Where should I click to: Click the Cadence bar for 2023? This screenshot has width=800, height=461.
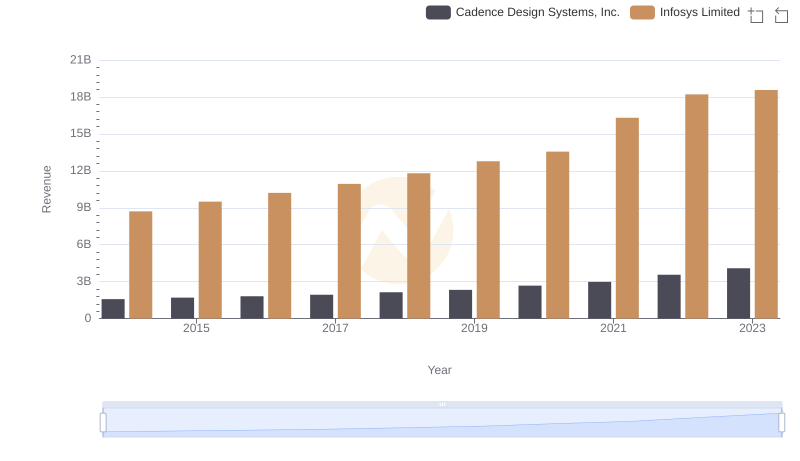click(738, 293)
